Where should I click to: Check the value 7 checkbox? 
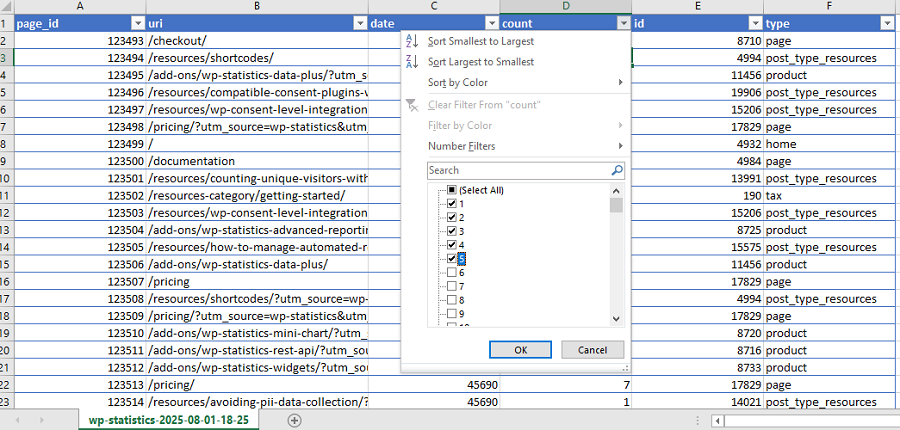[452, 286]
